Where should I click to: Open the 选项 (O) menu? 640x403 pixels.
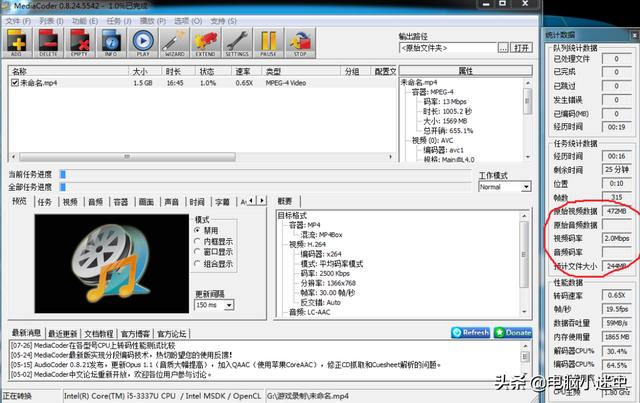click(188, 21)
